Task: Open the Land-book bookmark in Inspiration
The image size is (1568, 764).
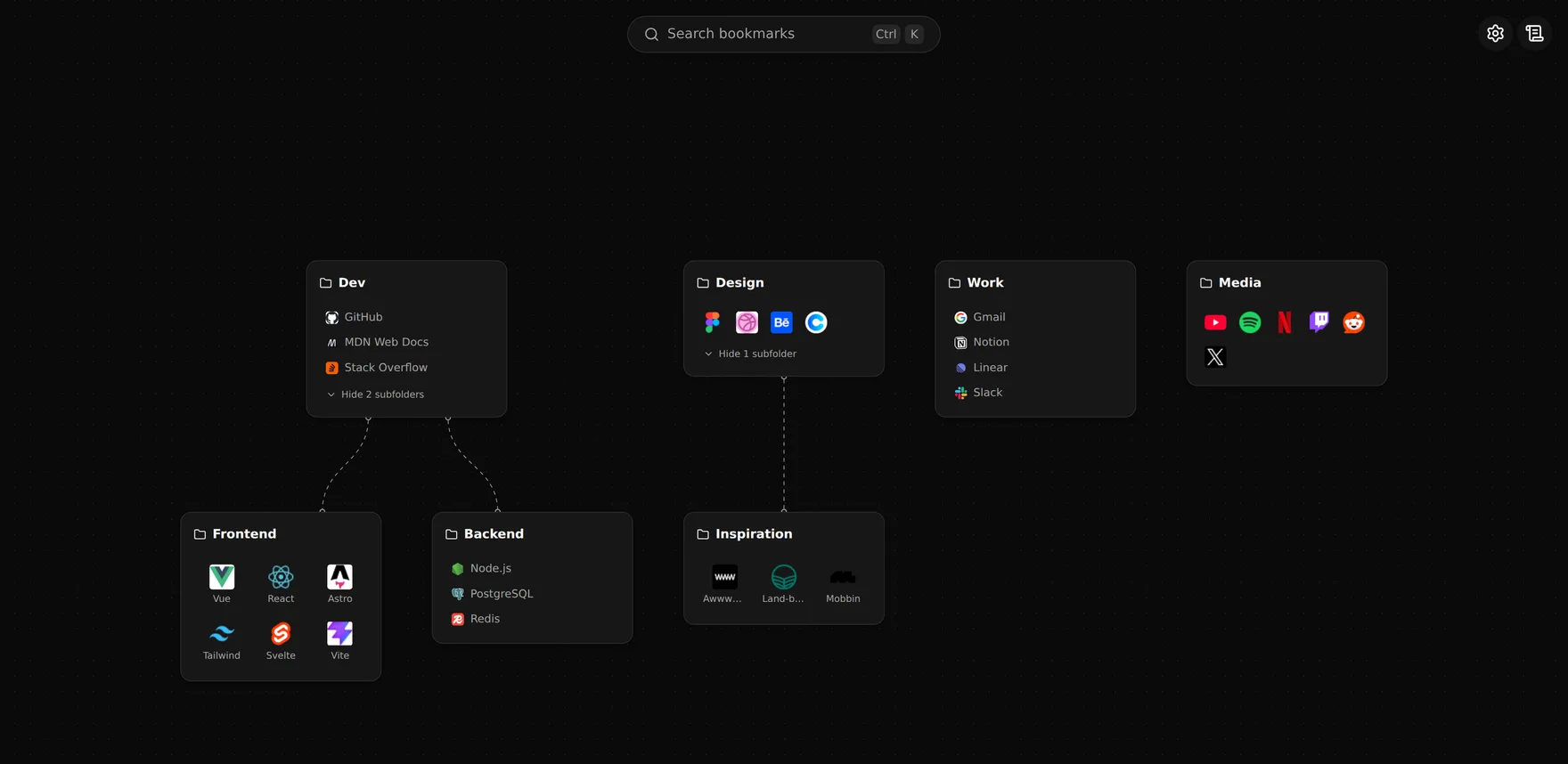Action: coord(783,584)
